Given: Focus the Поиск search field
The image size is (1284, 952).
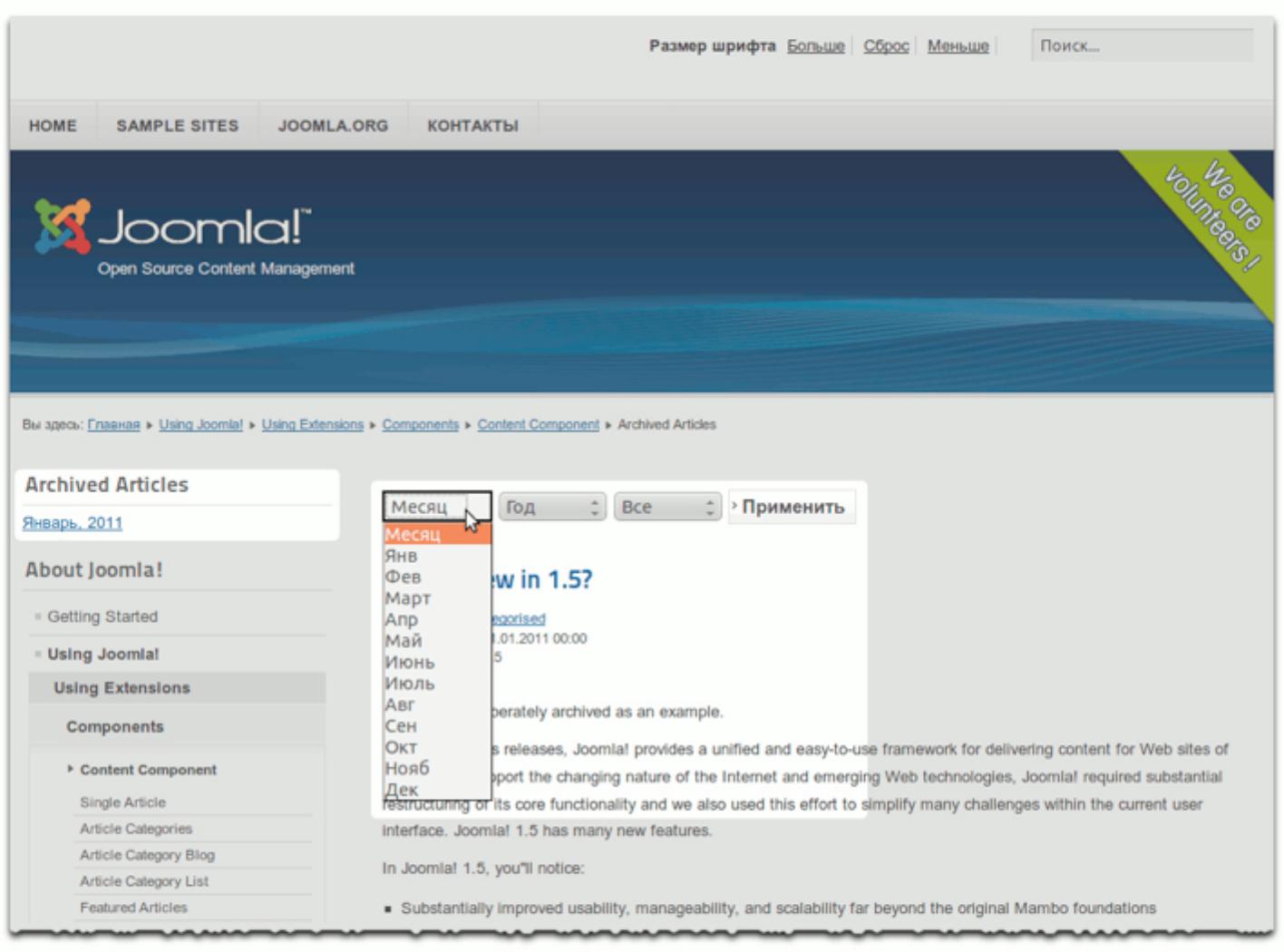Looking at the screenshot, I should point(1141,46).
